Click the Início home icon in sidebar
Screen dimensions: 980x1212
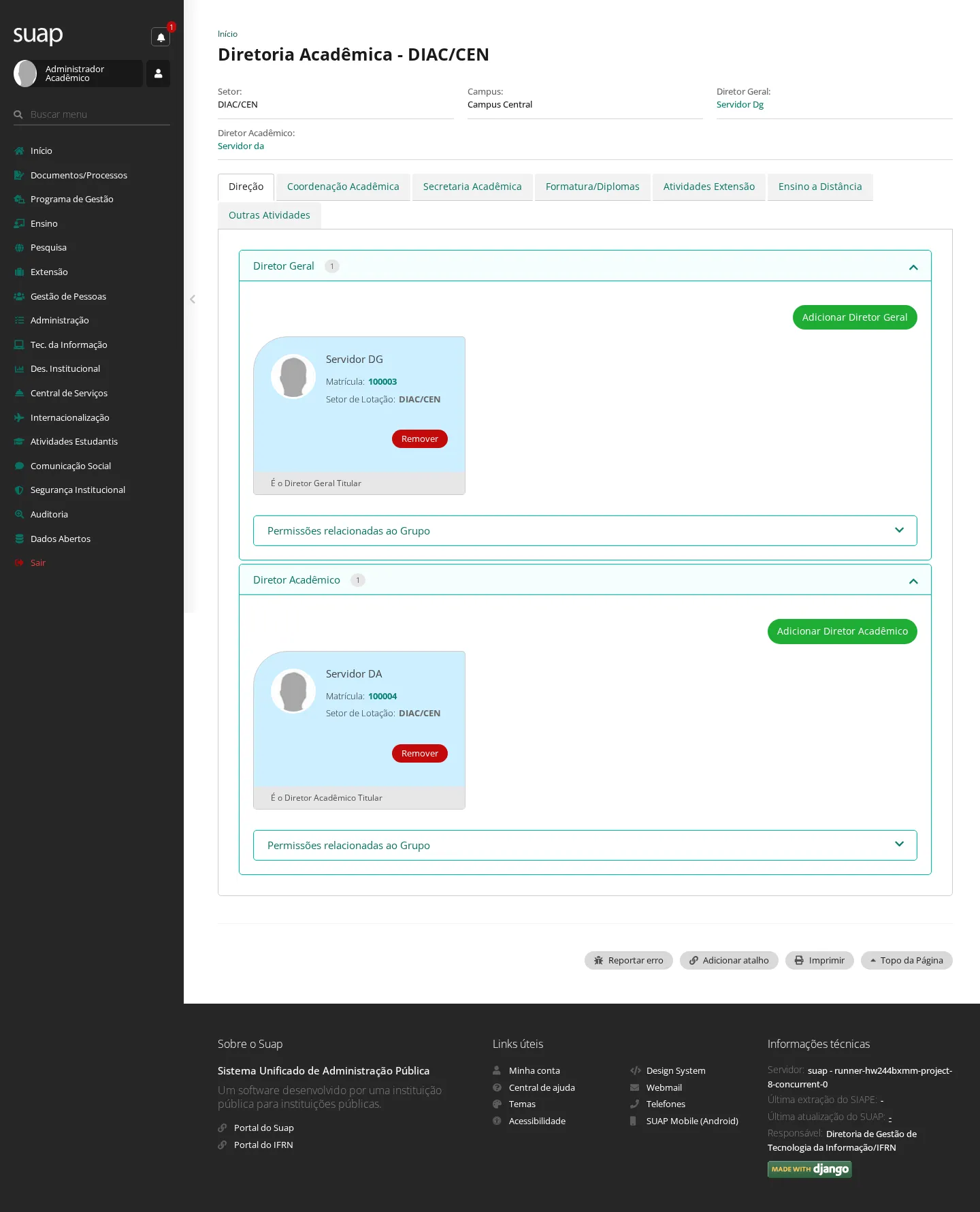[x=19, y=151]
